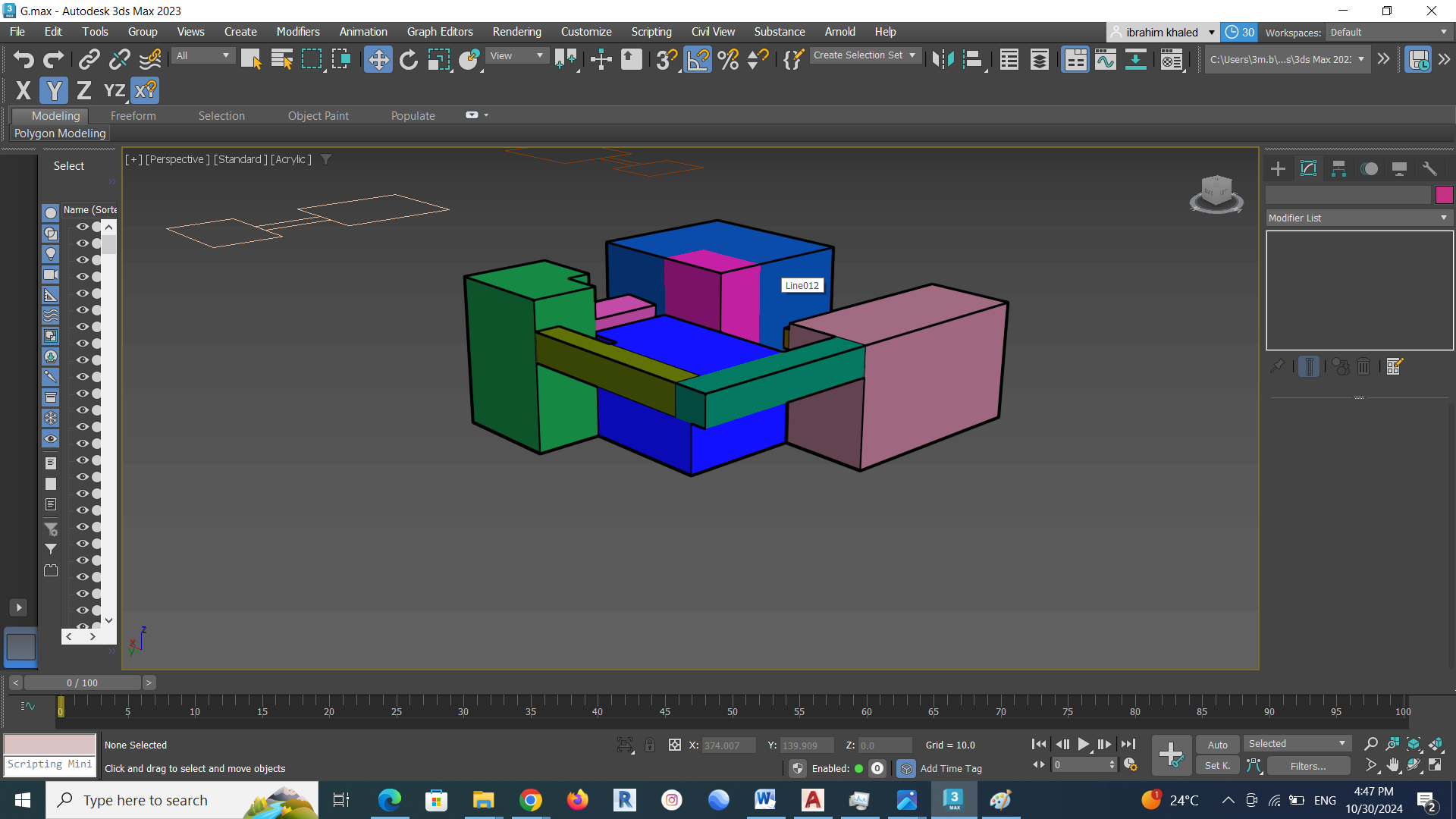Click the ViewCube in the viewport
This screenshot has width=1456, height=819.
(x=1216, y=193)
